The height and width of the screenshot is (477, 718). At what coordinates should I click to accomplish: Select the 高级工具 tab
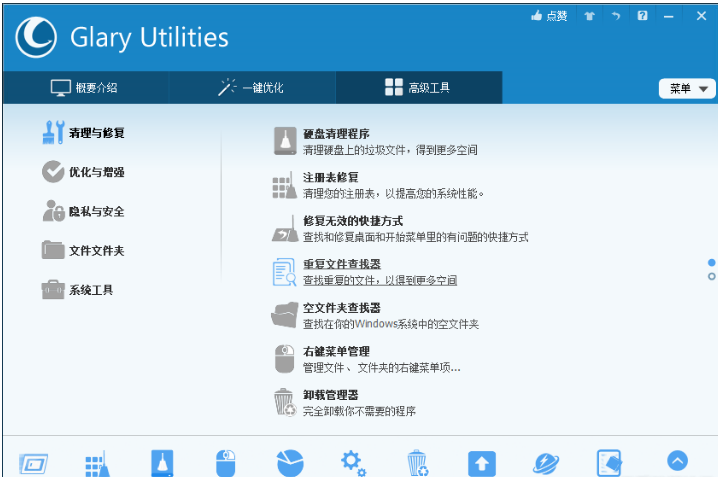point(419,87)
